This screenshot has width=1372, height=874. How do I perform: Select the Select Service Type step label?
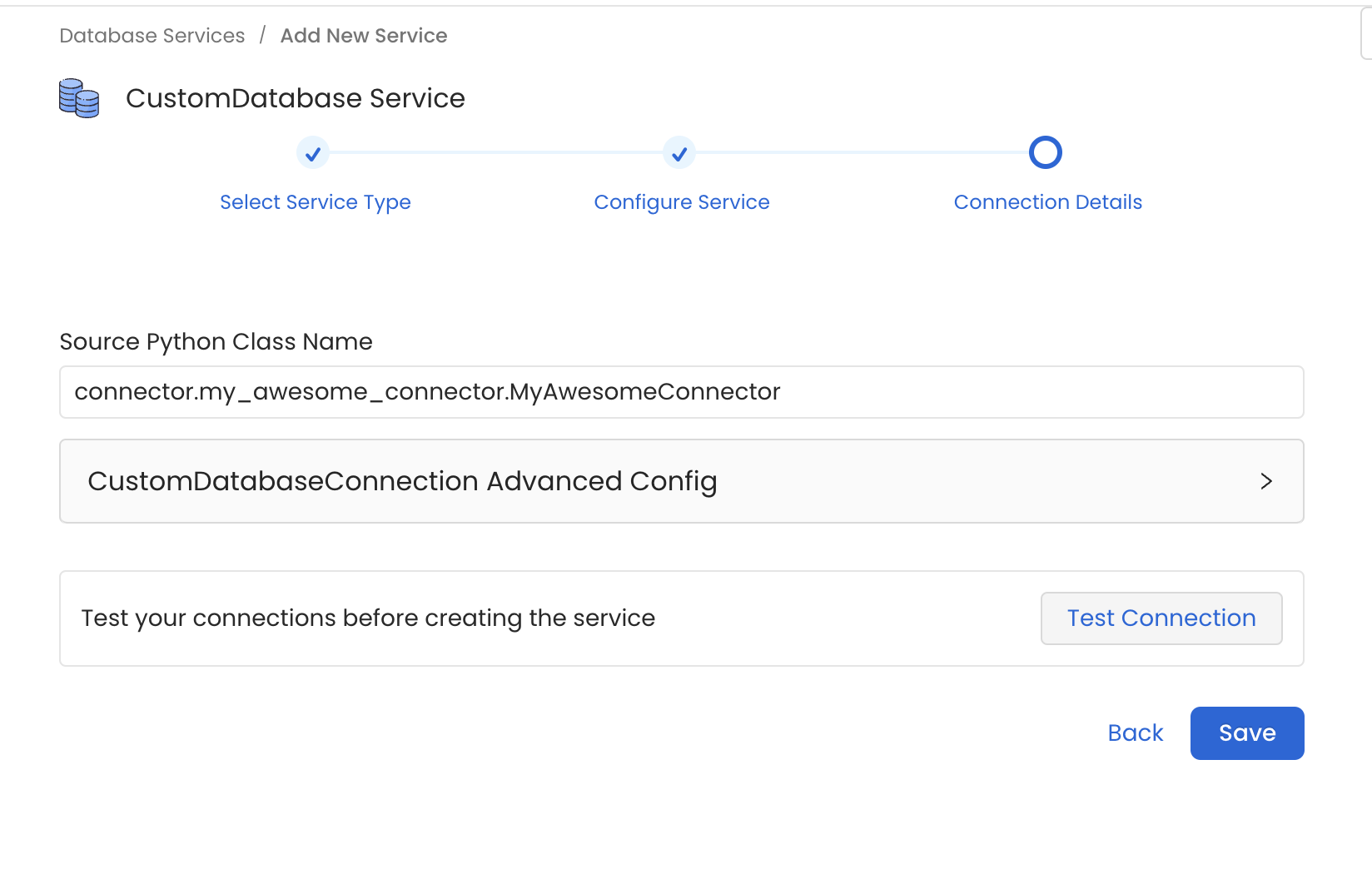315,202
